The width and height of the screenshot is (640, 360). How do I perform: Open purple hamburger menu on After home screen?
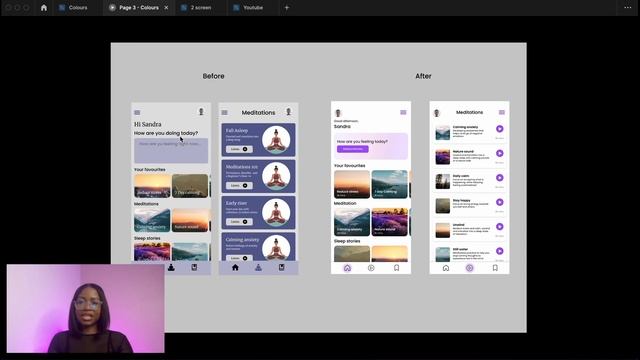[403, 112]
